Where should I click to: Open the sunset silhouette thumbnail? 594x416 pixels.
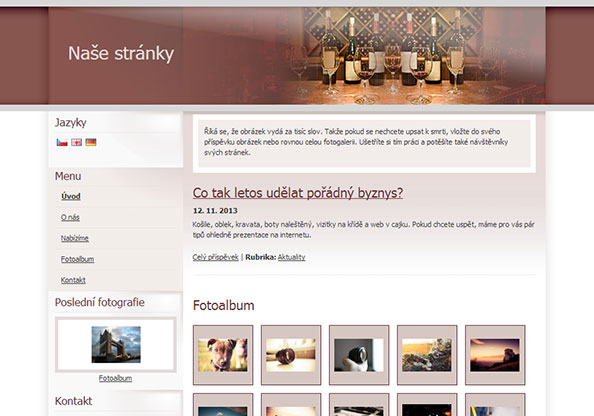click(x=495, y=355)
